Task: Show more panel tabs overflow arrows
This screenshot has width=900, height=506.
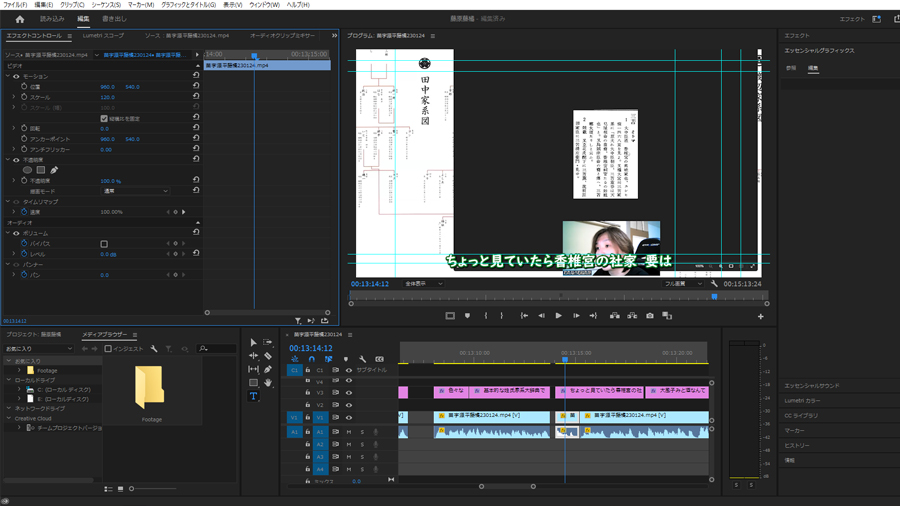Action: point(334,36)
